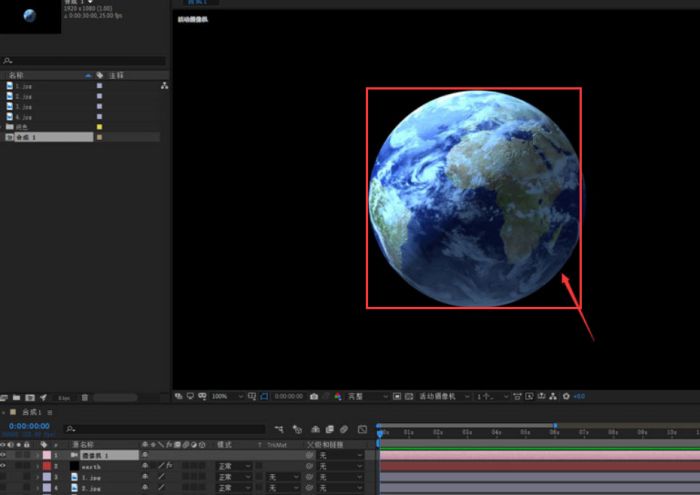Click the delete trash icon in Project panel
This screenshot has width=700, height=495.
[84, 398]
